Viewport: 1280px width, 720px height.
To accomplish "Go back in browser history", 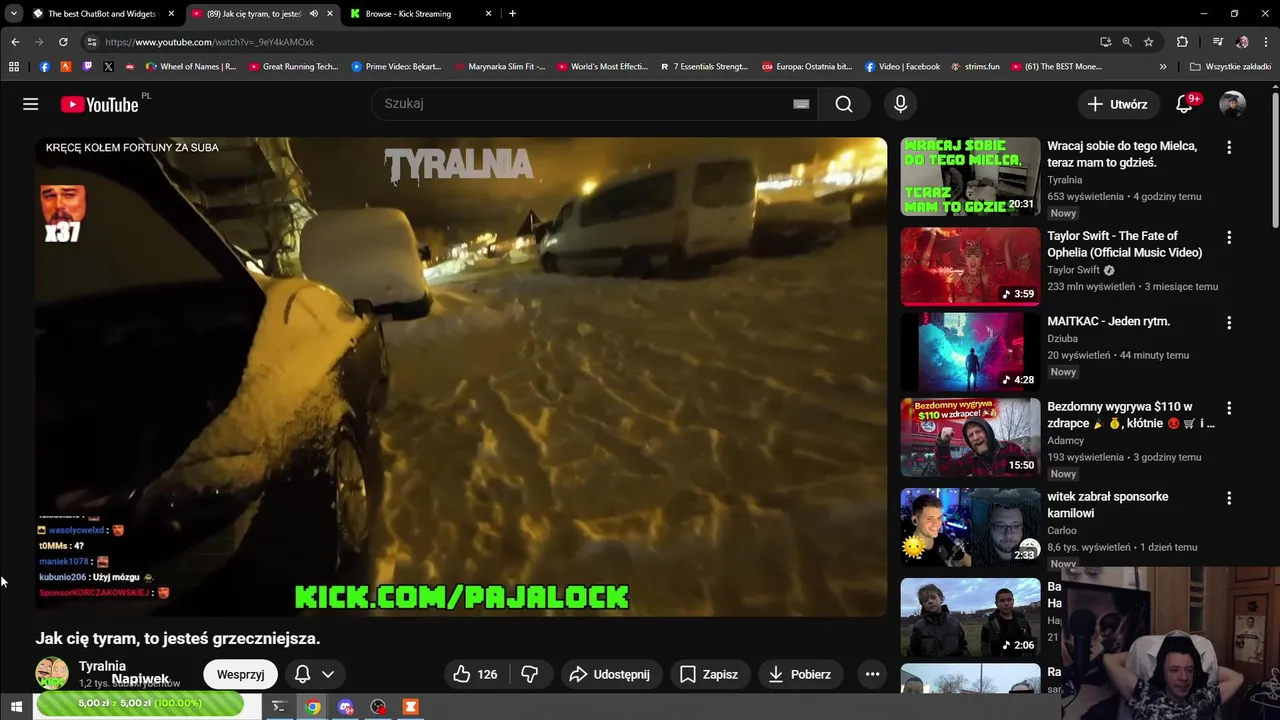I will point(15,42).
